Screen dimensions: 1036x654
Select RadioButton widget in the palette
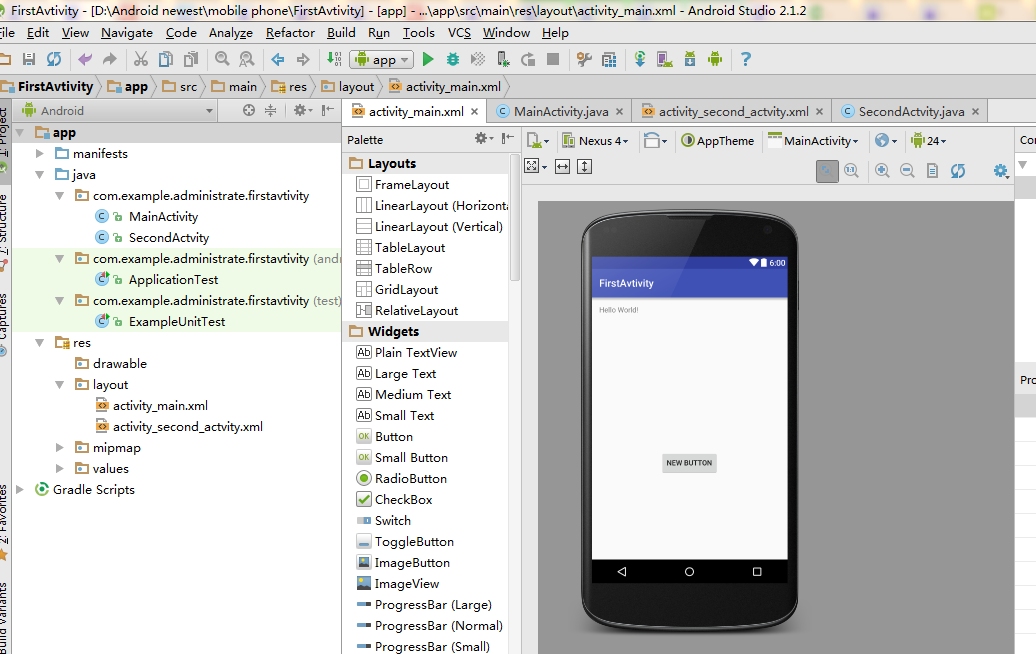(x=410, y=479)
